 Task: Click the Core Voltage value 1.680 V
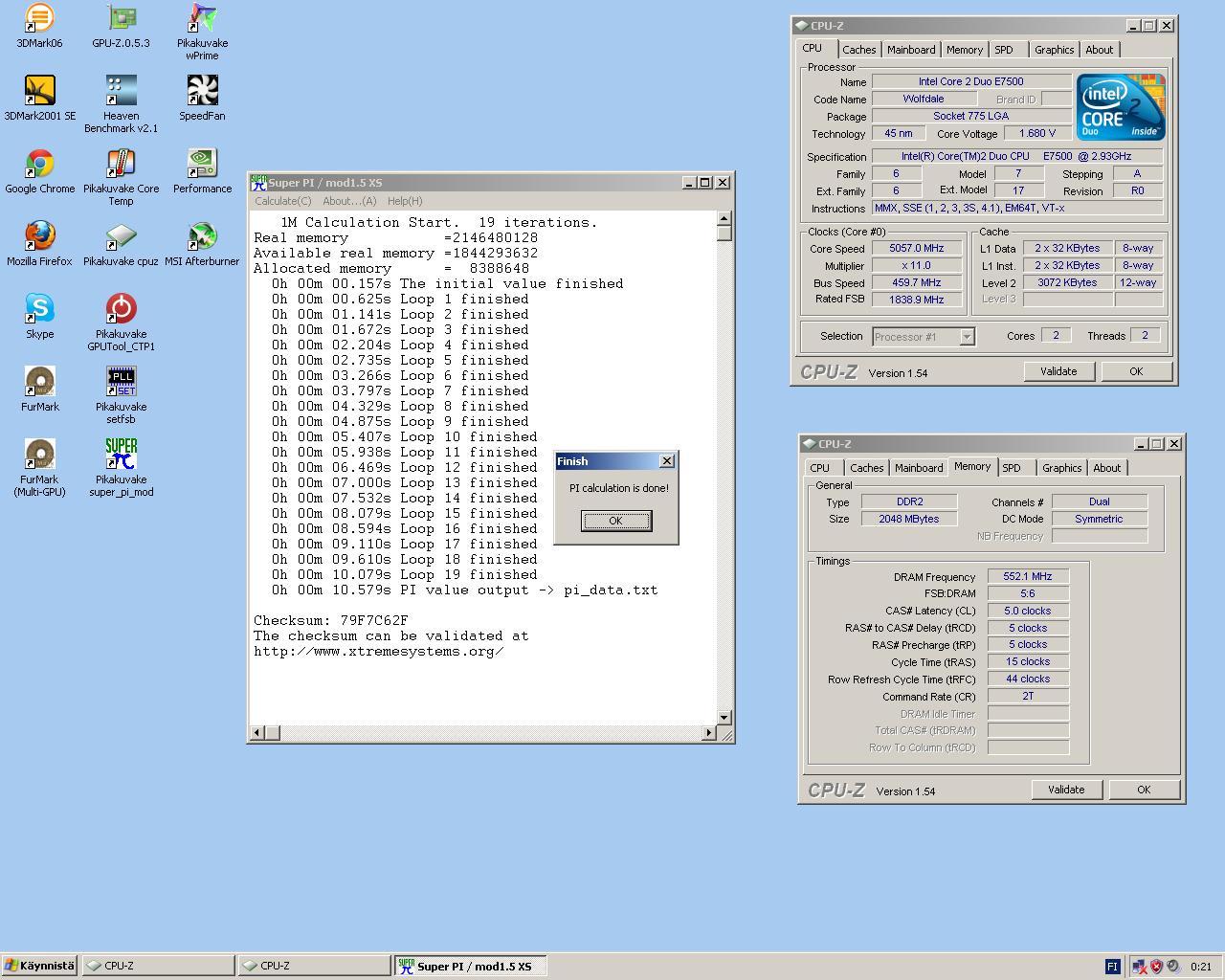click(1037, 134)
